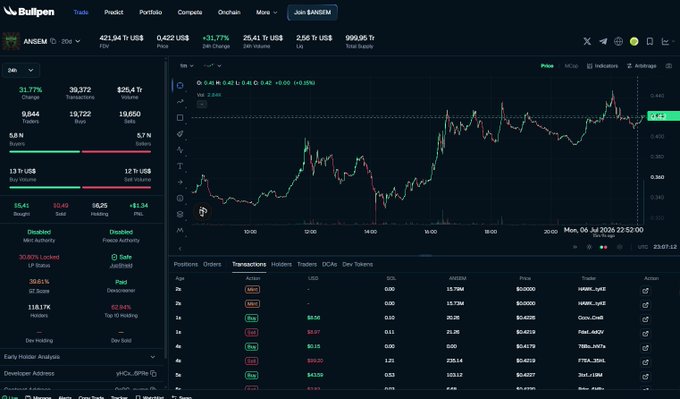Open the token's X (Twitter) page

pyautogui.click(x=587, y=41)
